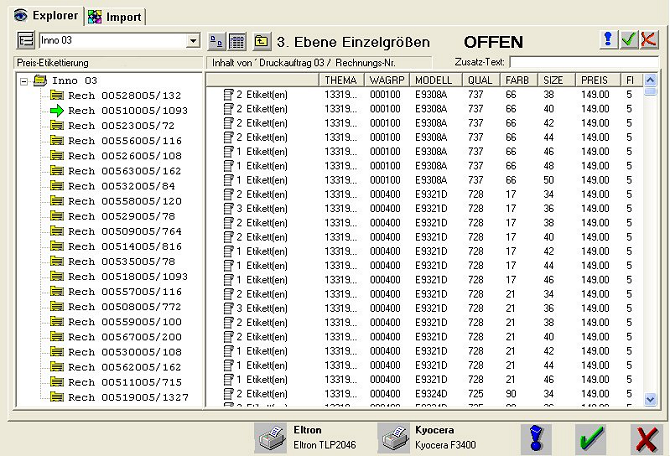Click the list scrollbar down arrow
This screenshot has height=456, width=670.
[x=650, y=400]
